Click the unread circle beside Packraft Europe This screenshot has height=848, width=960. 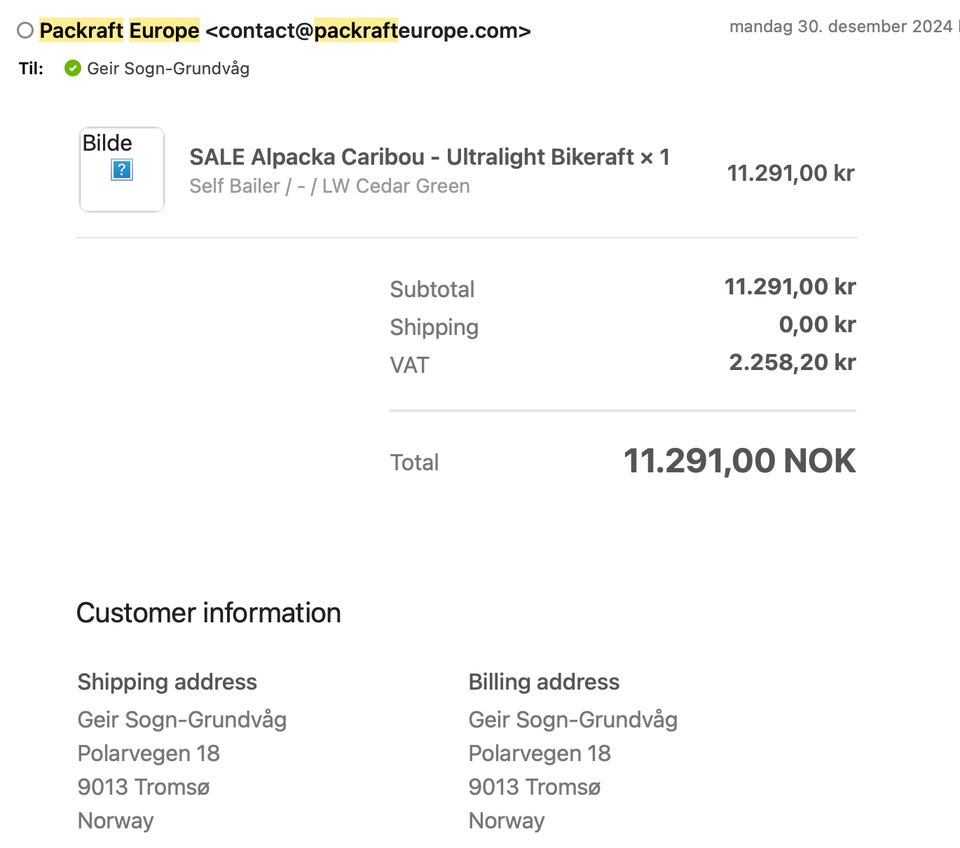[x=25, y=31]
